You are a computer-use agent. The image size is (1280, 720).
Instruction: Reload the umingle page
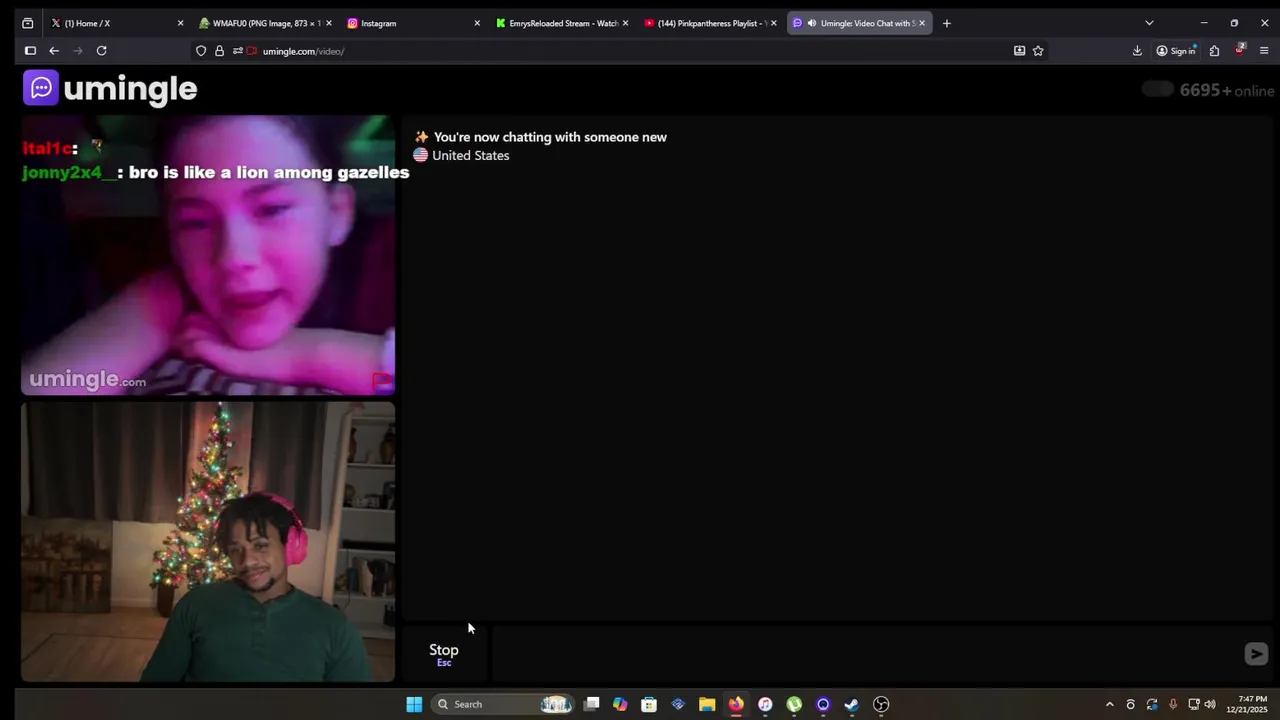pyautogui.click(x=101, y=51)
